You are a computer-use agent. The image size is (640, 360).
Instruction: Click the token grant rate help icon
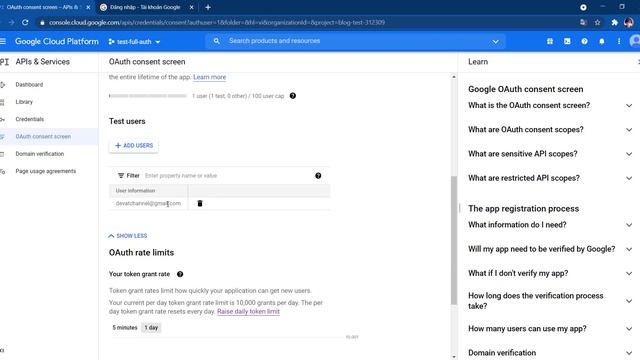[180, 274]
